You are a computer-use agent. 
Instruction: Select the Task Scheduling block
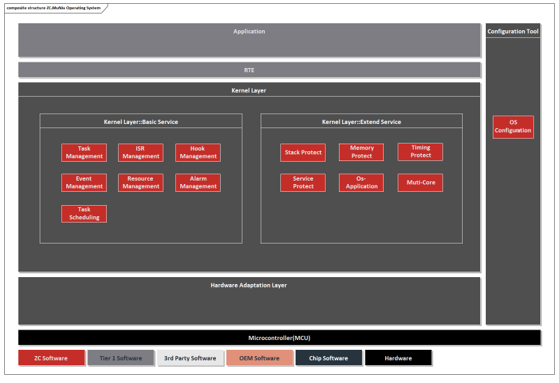point(84,214)
